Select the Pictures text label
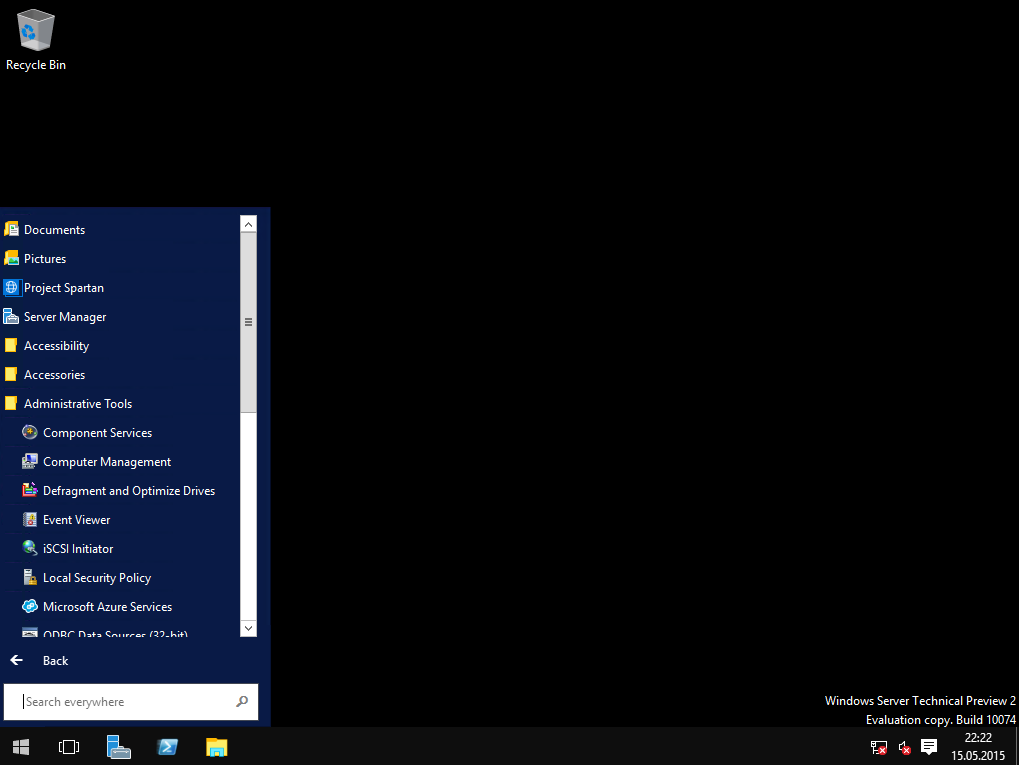Image resolution: width=1019 pixels, height=765 pixels. point(45,259)
